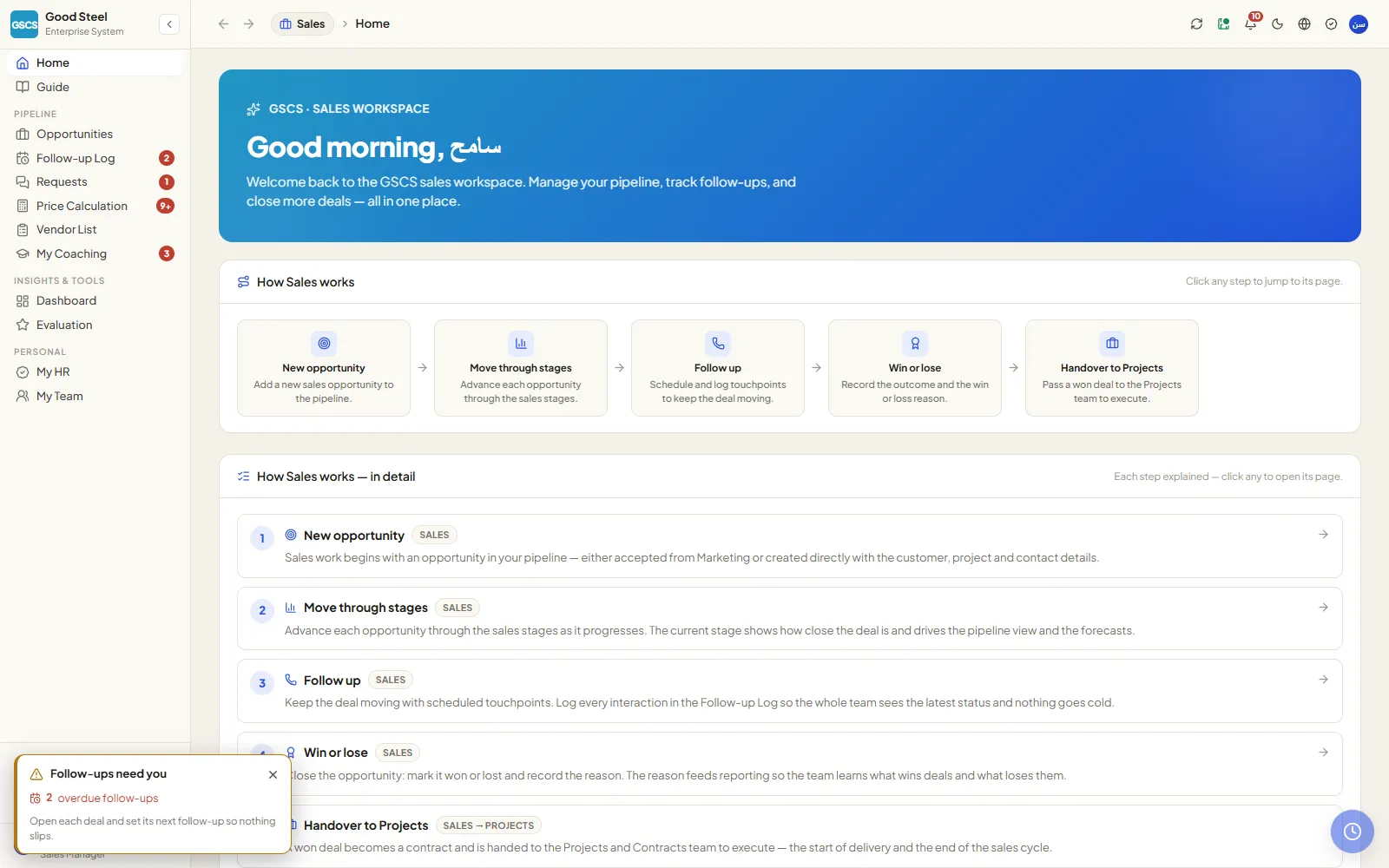1389x868 pixels.
Task: Open the floating clock button
Action: (1353, 832)
